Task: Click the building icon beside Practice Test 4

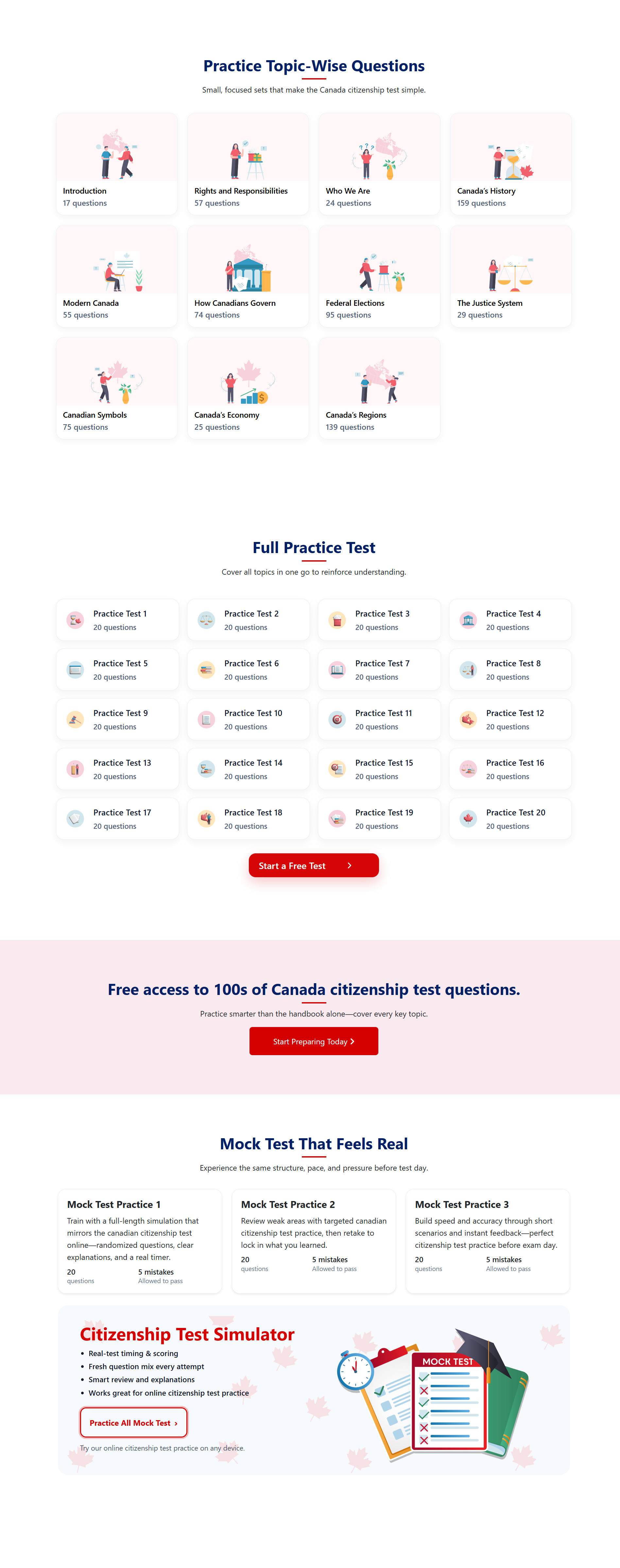Action: (468, 620)
